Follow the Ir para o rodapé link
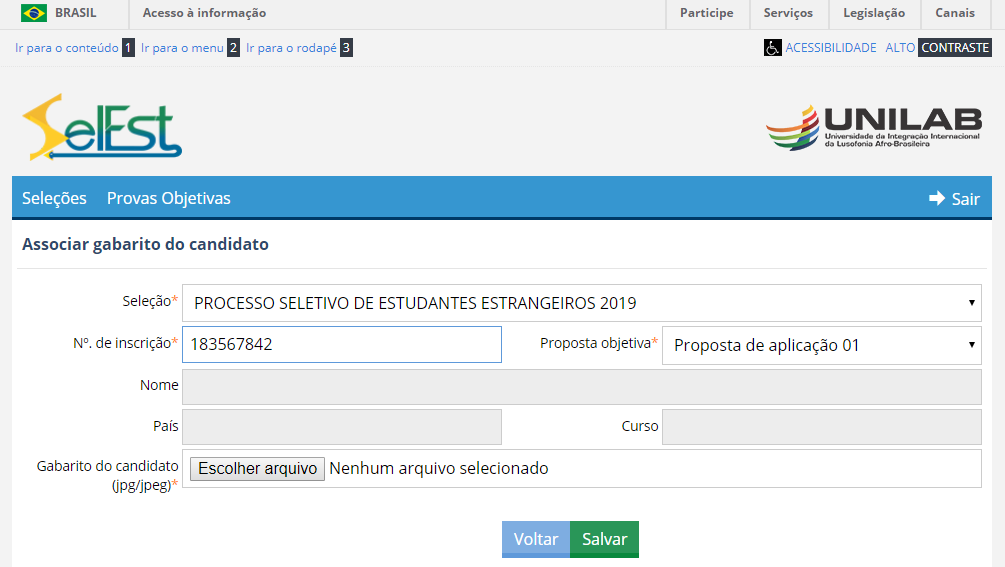The width and height of the screenshot is (1005, 567). (x=299, y=47)
